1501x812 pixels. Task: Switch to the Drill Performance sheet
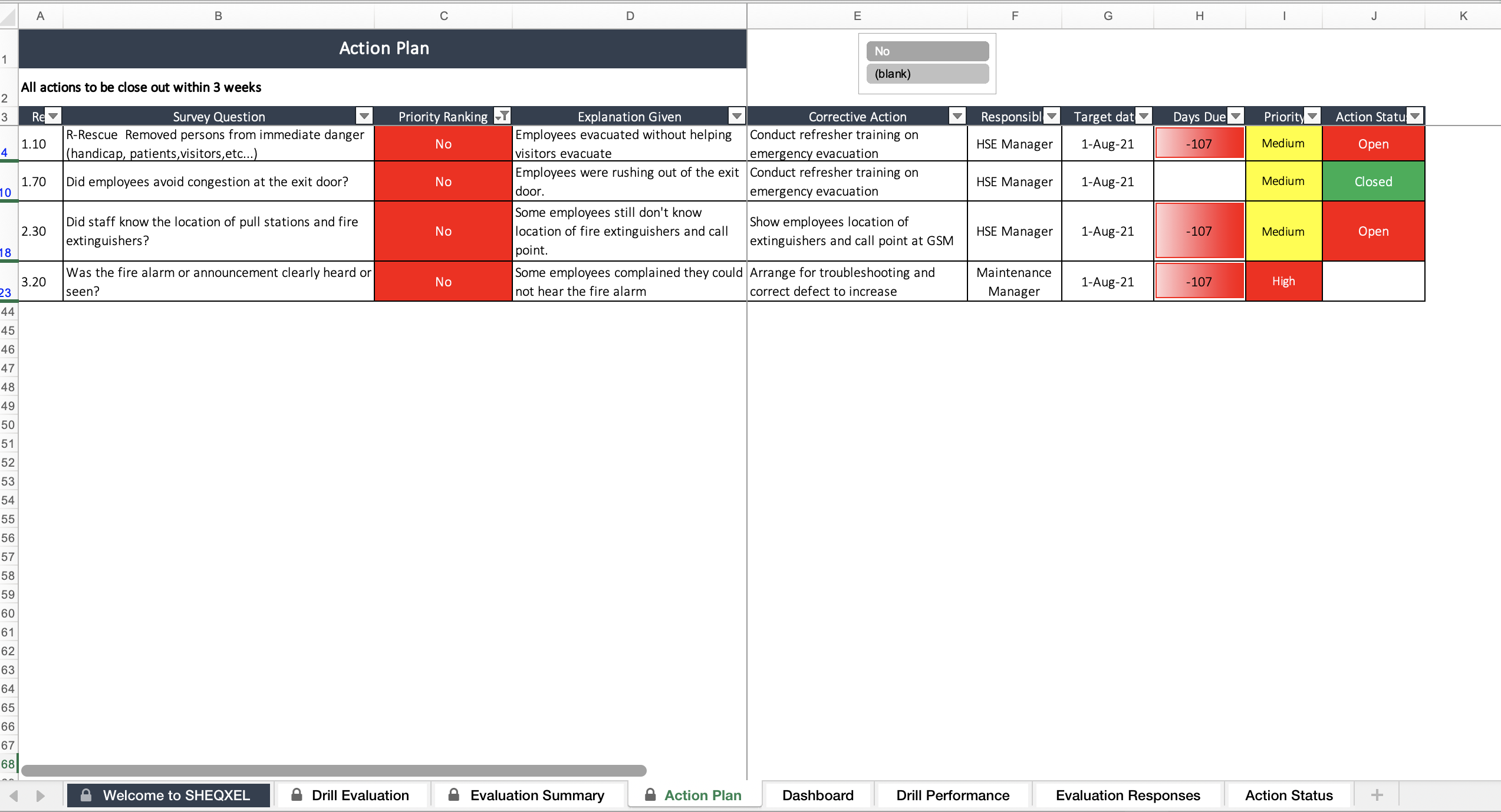coord(953,795)
